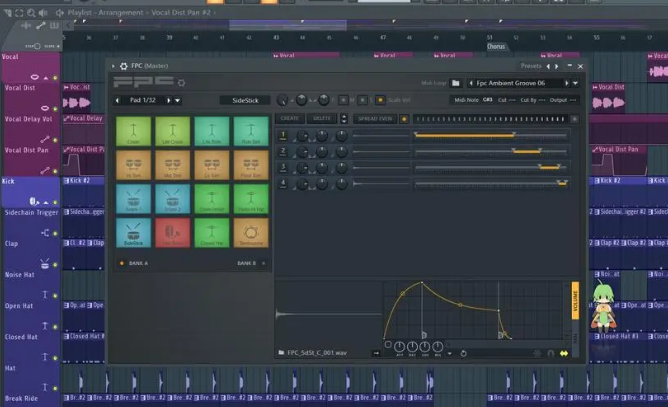This screenshot has height=407, width=668.
Task: Select previous midi loop arrow
Action: tap(471, 83)
